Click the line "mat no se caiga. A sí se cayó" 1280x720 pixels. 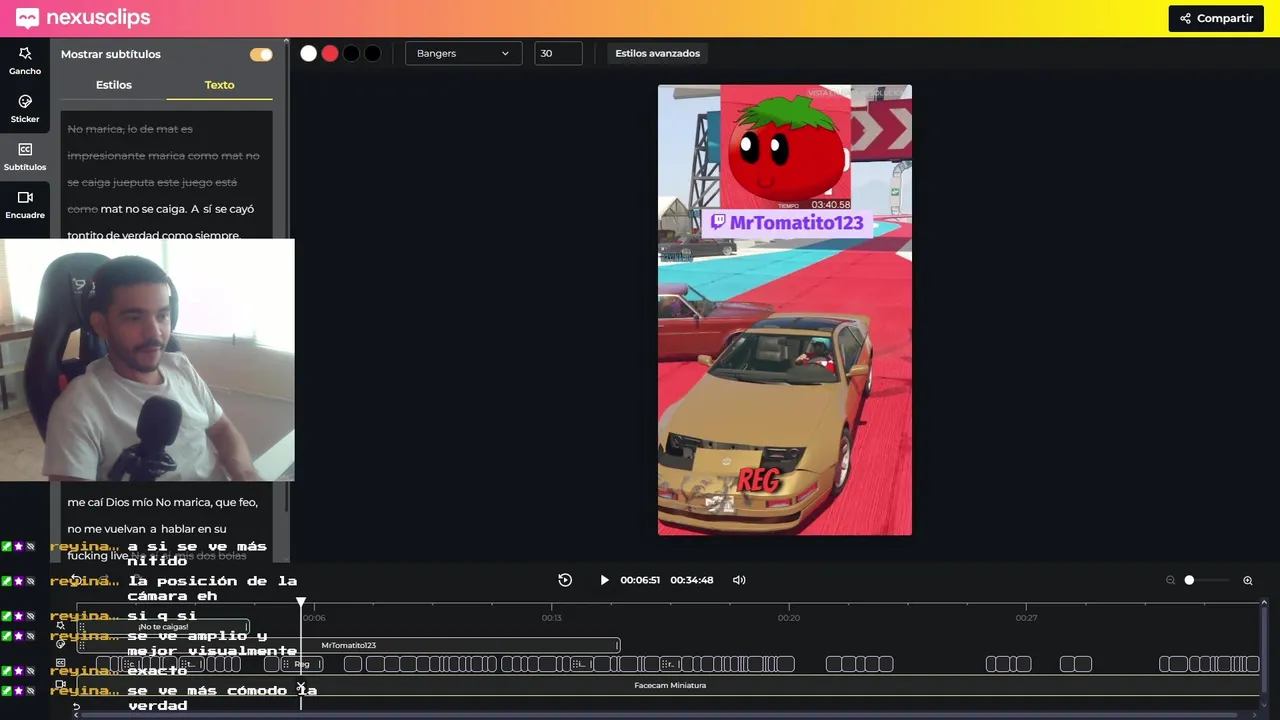tap(178, 209)
